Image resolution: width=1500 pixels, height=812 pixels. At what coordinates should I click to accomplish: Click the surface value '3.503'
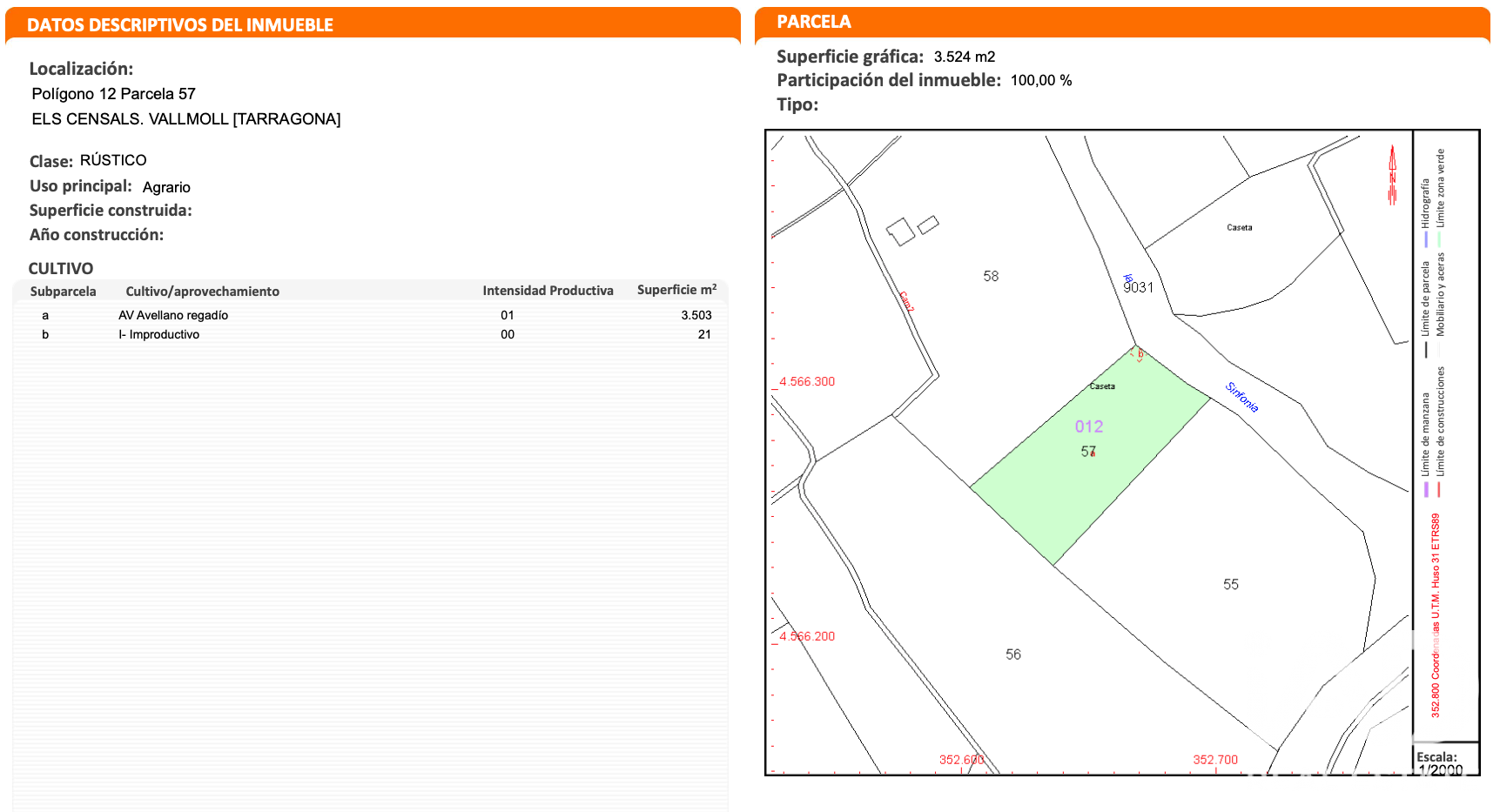click(x=696, y=315)
